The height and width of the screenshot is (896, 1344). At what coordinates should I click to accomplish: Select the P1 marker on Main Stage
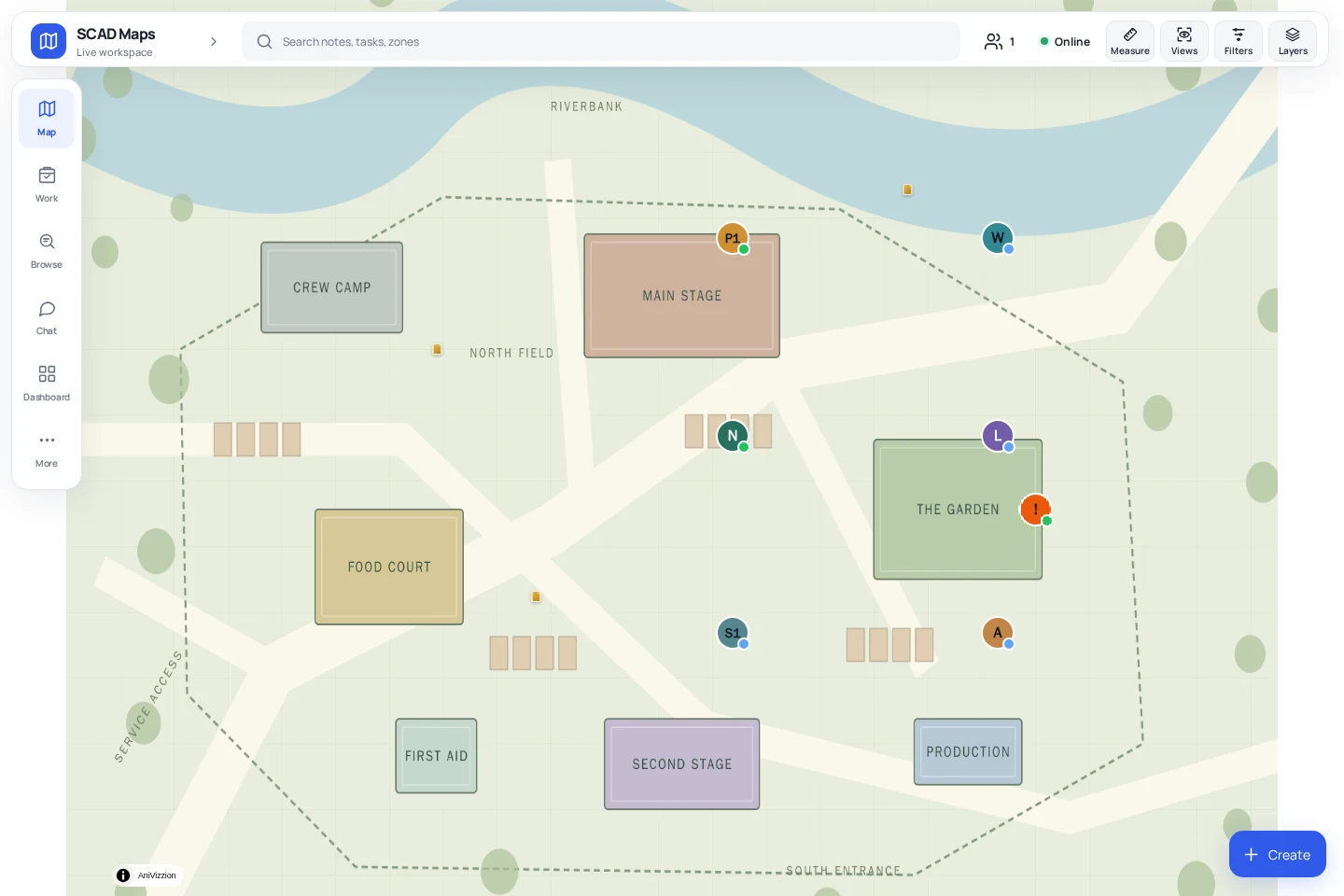click(733, 238)
